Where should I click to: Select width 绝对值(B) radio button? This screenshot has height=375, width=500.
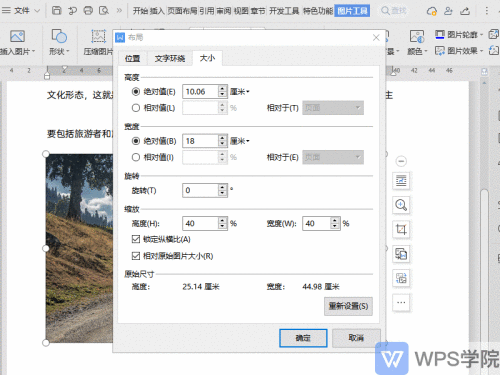click(136, 141)
